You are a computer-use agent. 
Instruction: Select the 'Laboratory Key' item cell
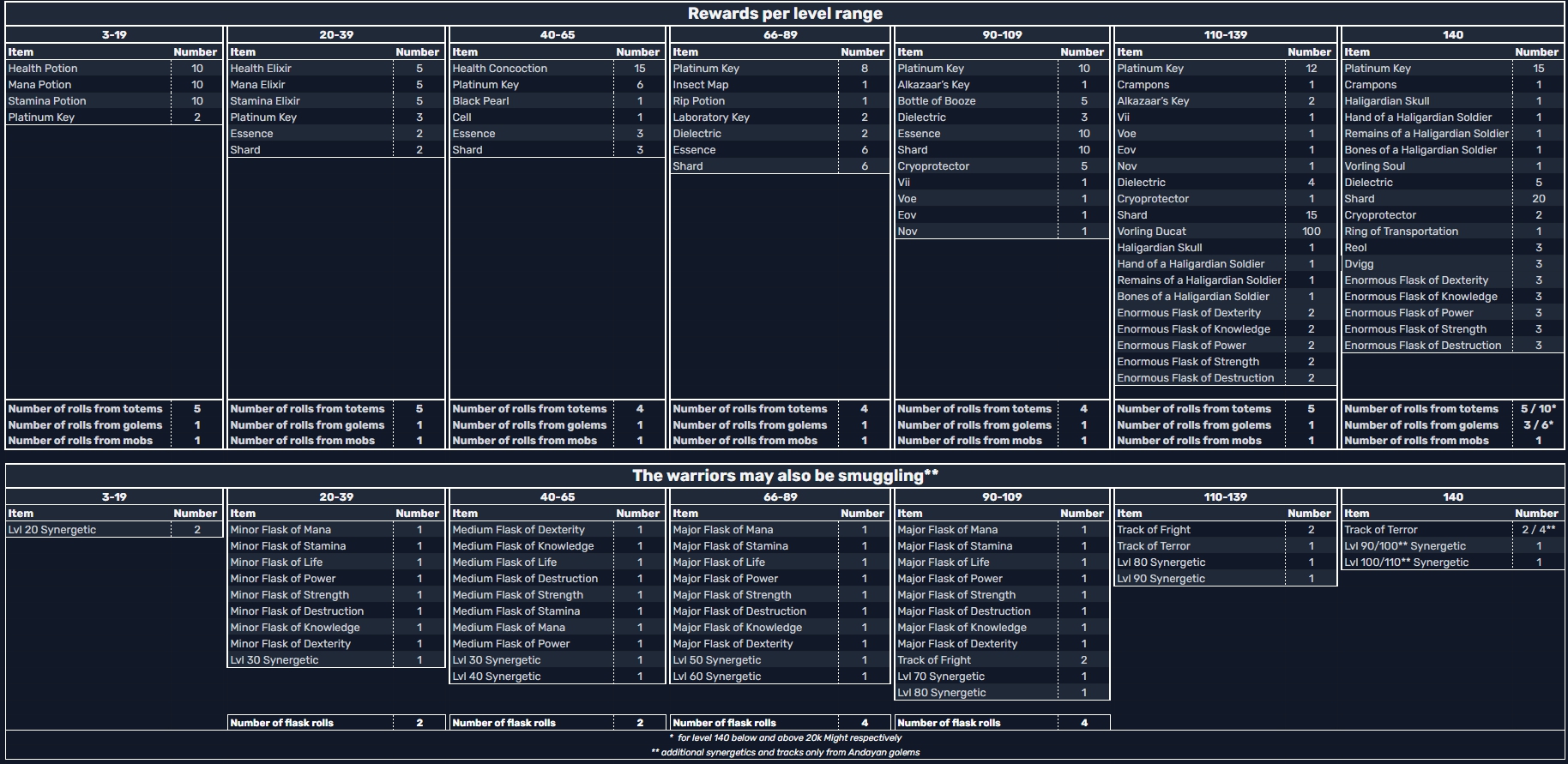tap(754, 117)
